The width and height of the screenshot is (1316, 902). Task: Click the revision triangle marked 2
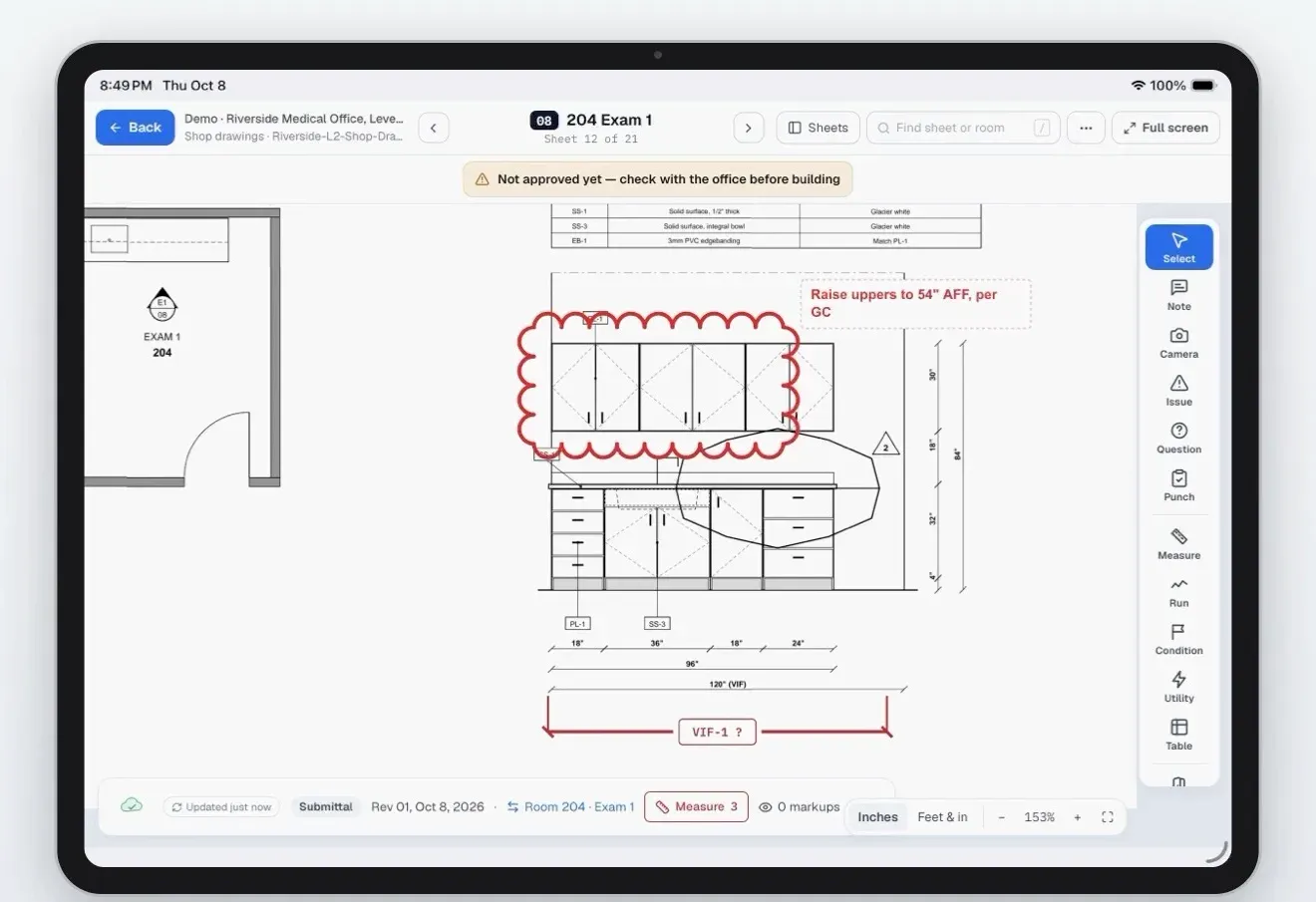coord(885,445)
